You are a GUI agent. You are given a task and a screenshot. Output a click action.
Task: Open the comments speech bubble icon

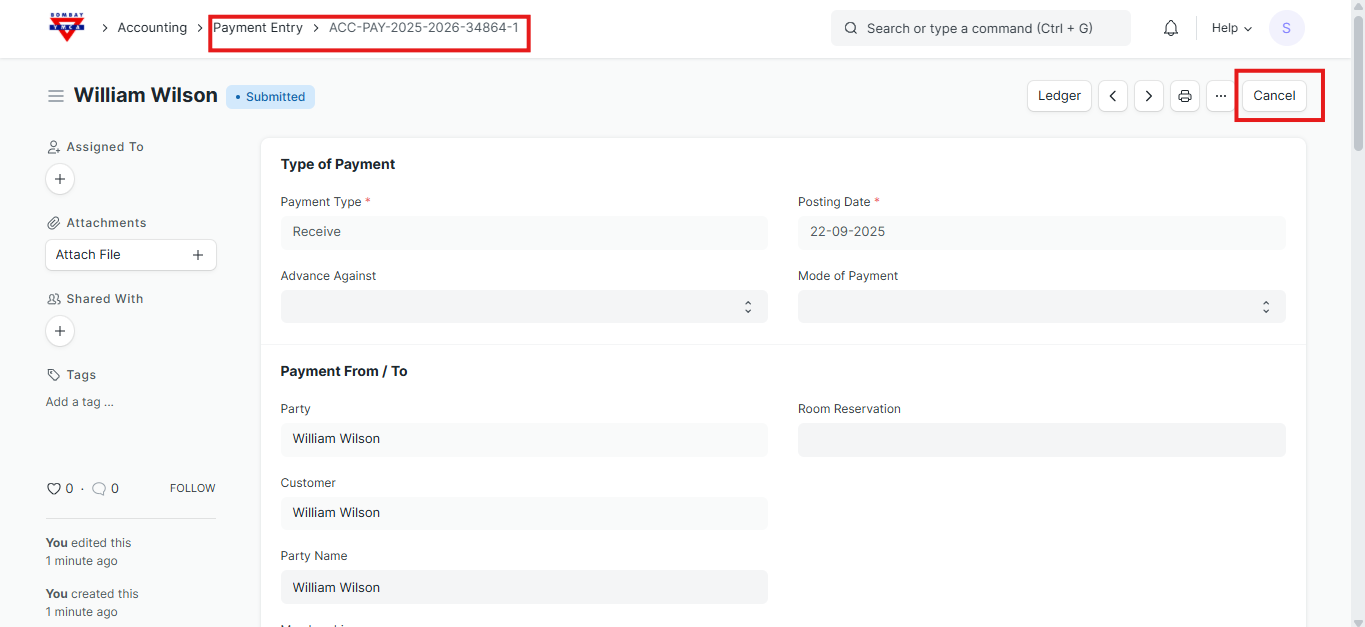(x=99, y=489)
